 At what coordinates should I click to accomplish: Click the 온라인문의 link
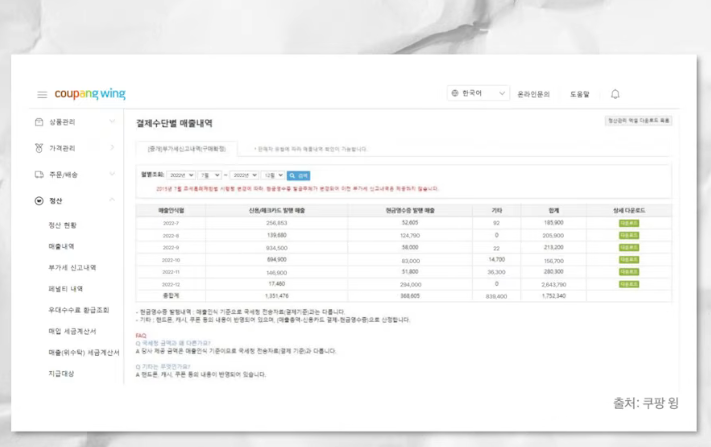[533, 94]
